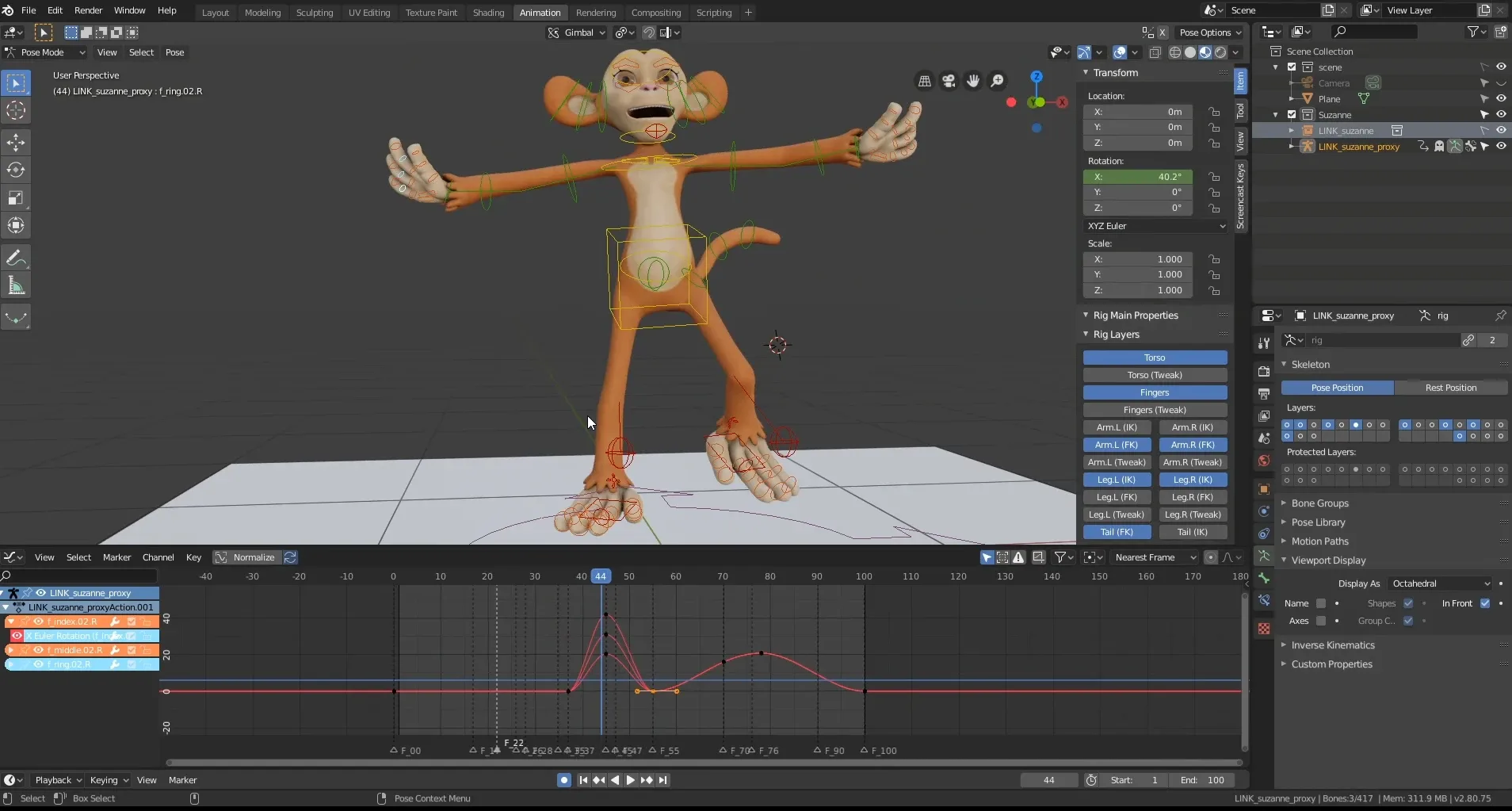Switch rig to Rest Position
The width and height of the screenshot is (1512, 811).
[x=1453, y=387]
